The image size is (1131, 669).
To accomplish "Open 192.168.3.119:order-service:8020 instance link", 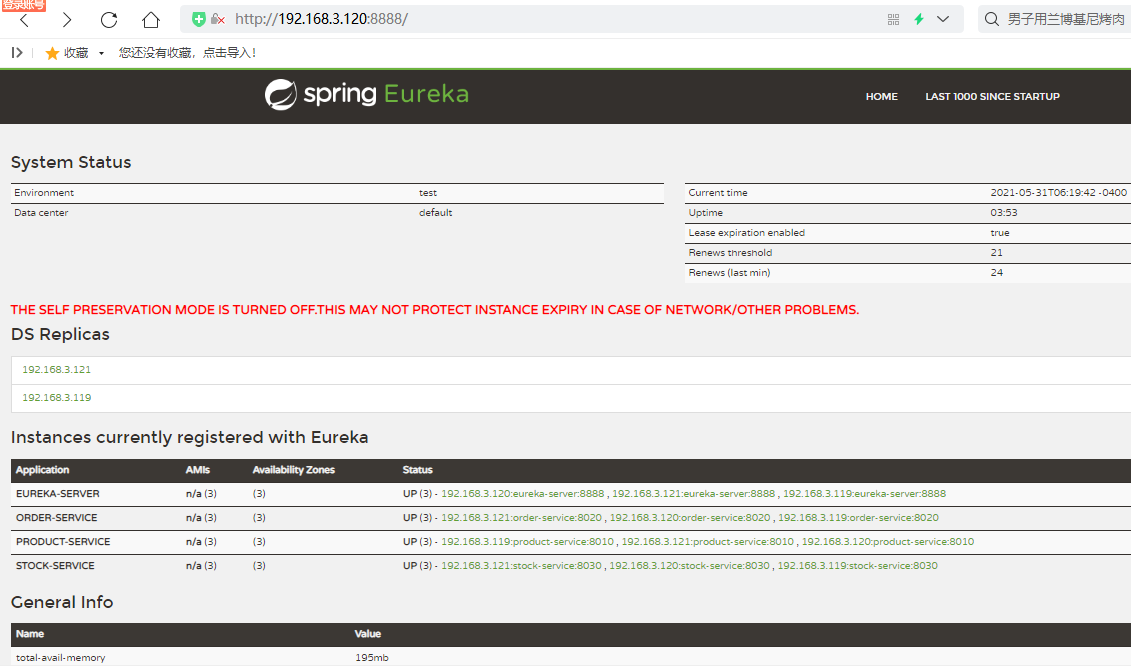I will 858,517.
